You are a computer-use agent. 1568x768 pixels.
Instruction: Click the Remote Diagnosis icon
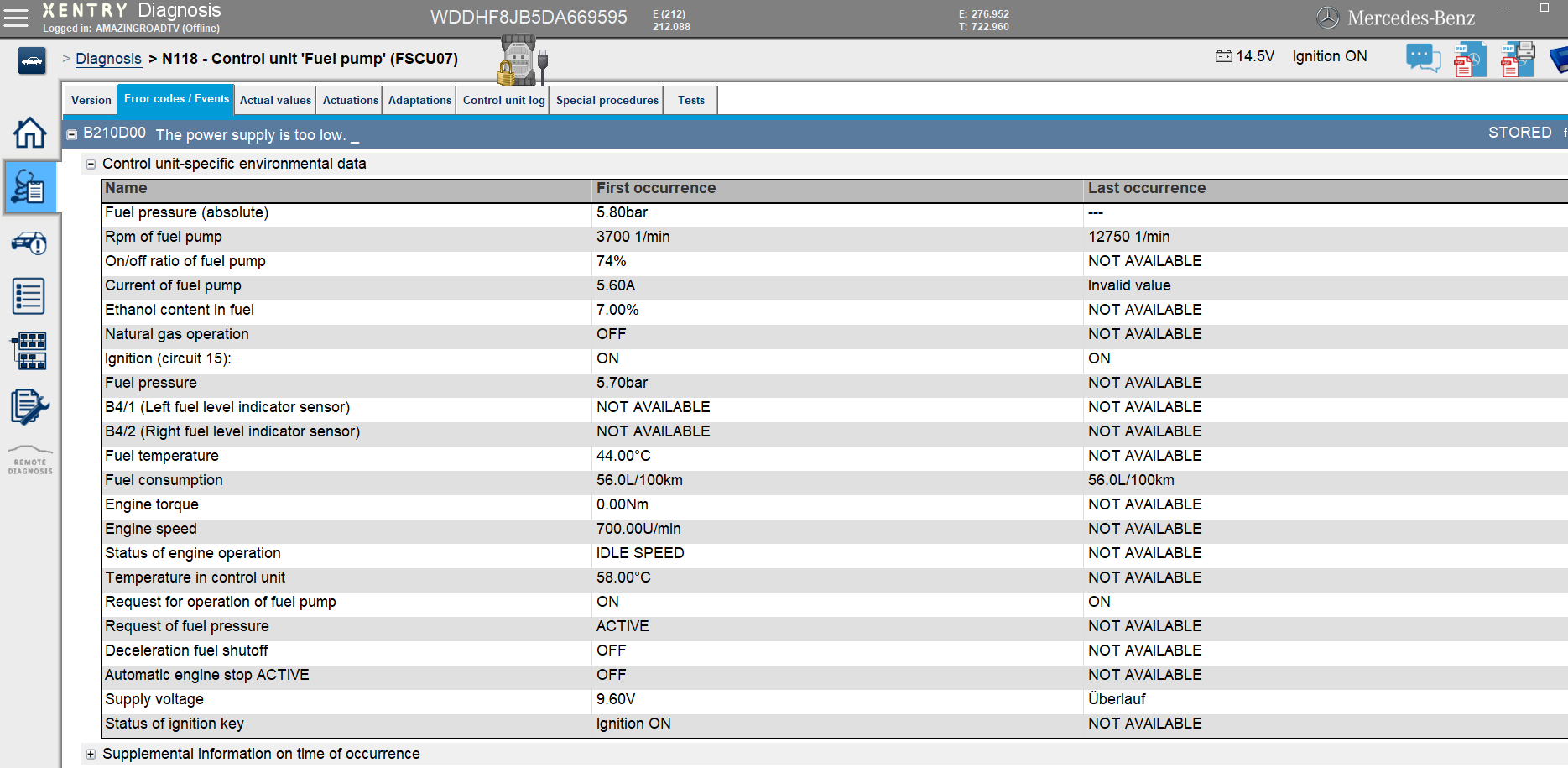pos(30,461)
